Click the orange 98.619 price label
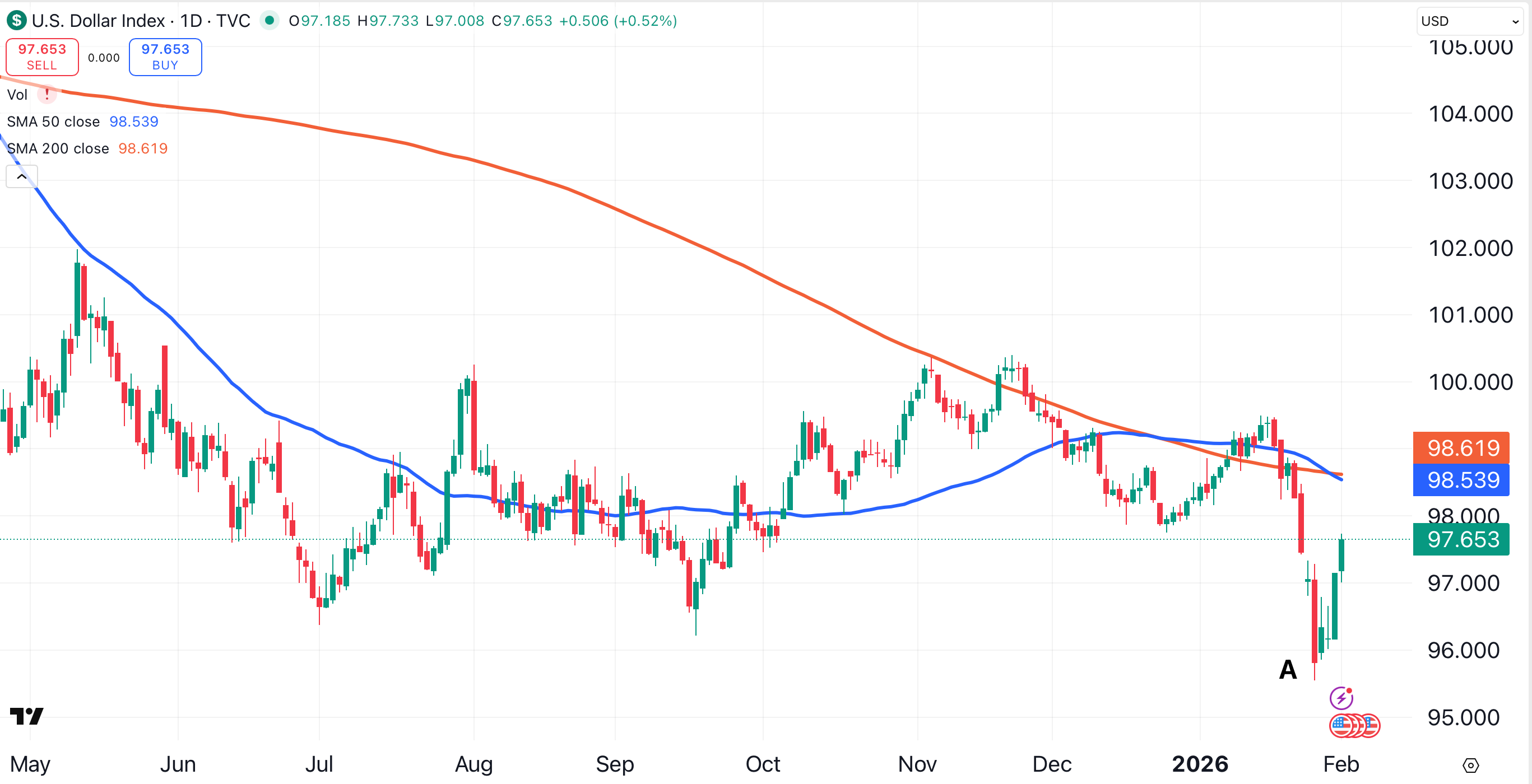This screenshot has height=784, width=1532. click(x=1461, y=447)
